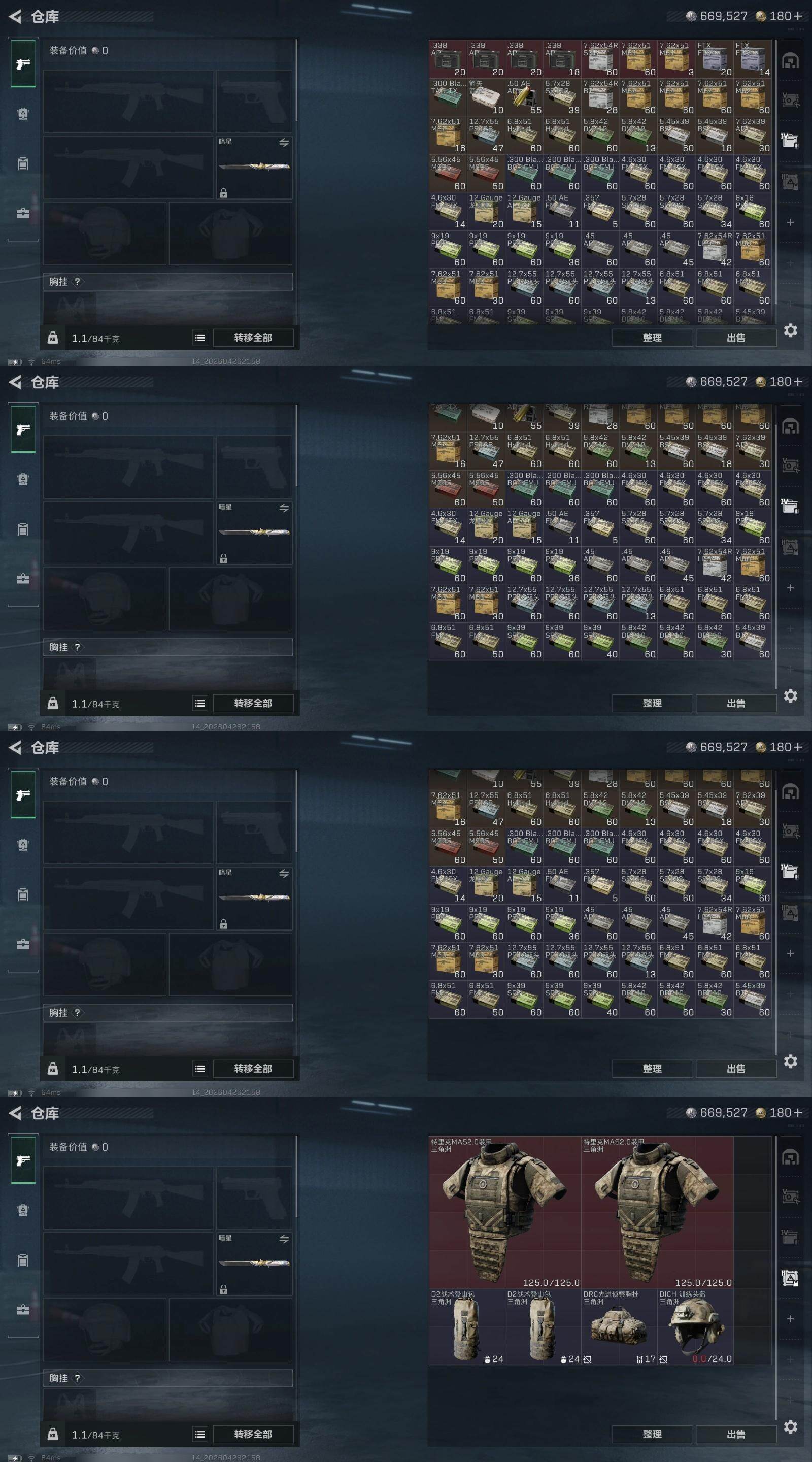Expand the 胸挂 section header on armor screen
This screenshot has height=1462, width=812.
168,1378
